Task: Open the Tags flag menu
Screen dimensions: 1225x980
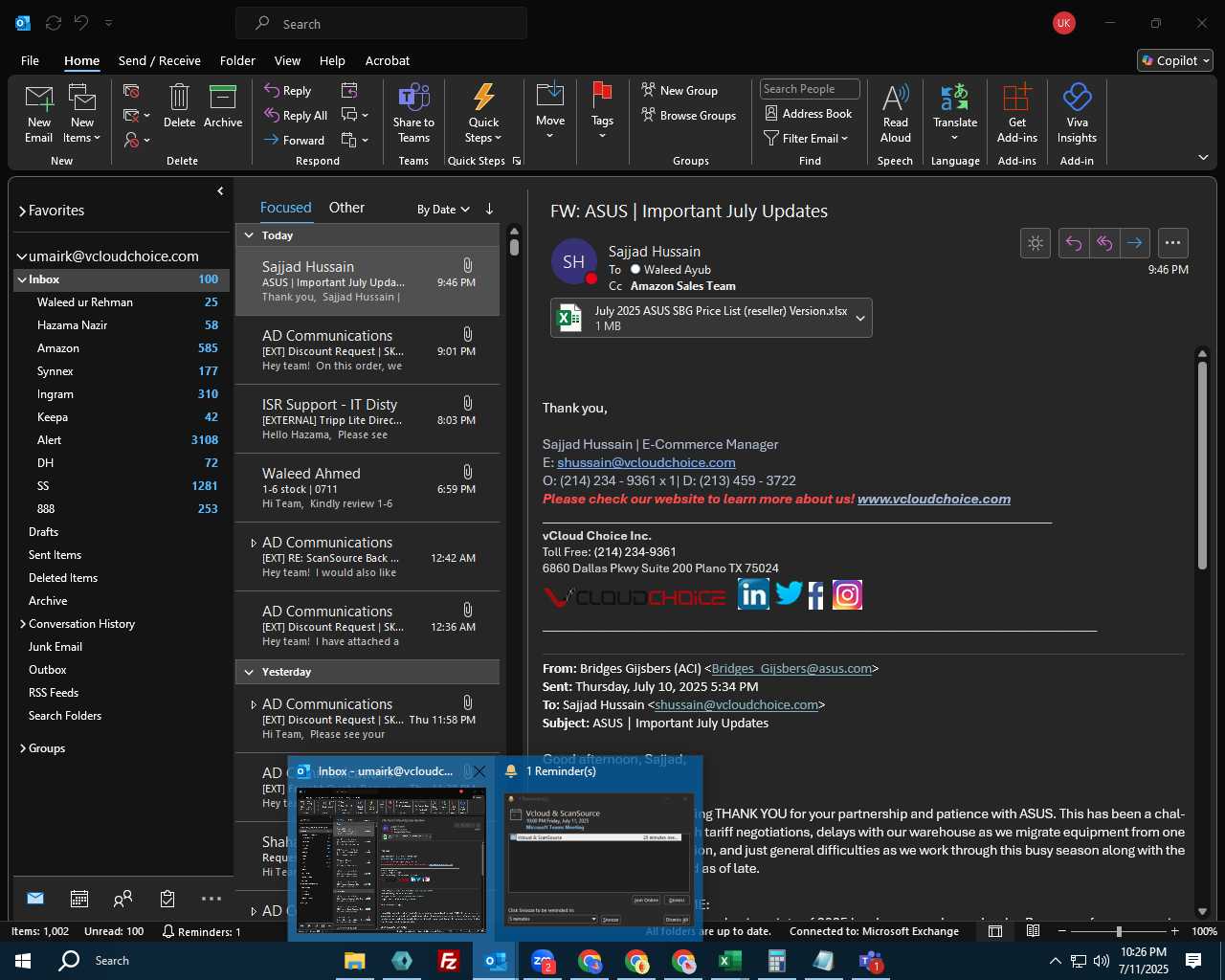Action: pos(602,112)
